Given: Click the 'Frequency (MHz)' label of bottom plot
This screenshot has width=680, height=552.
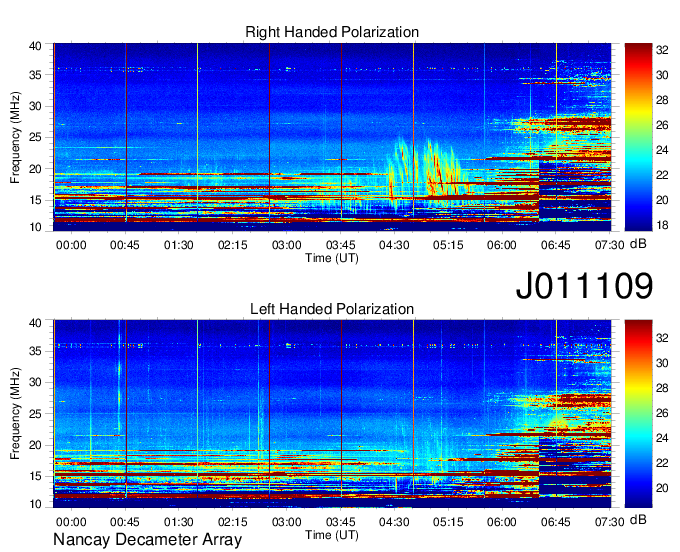Looking at the screenshot, I should [x=15, y=414].
